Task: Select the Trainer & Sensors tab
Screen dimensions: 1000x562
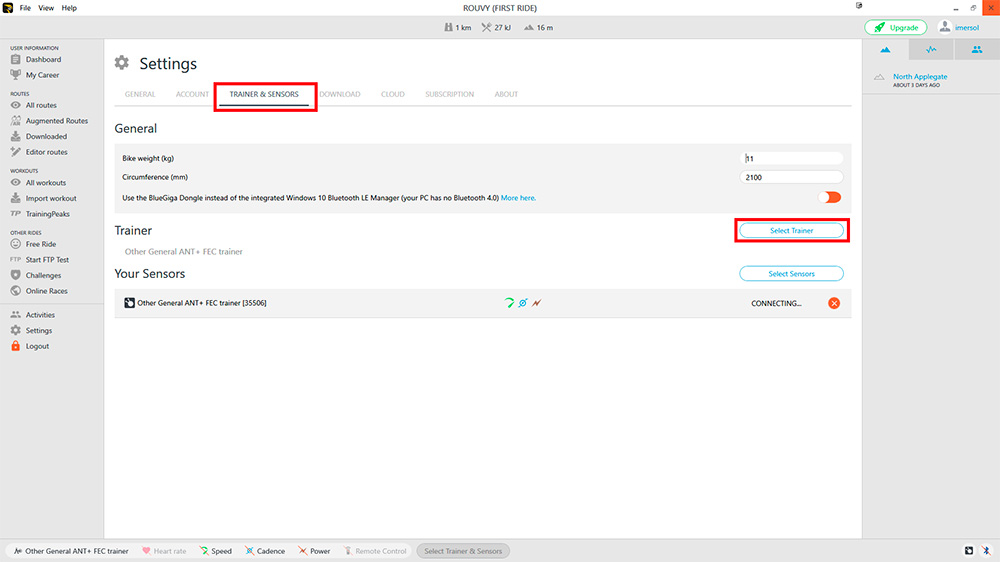Action: (264, 94)
